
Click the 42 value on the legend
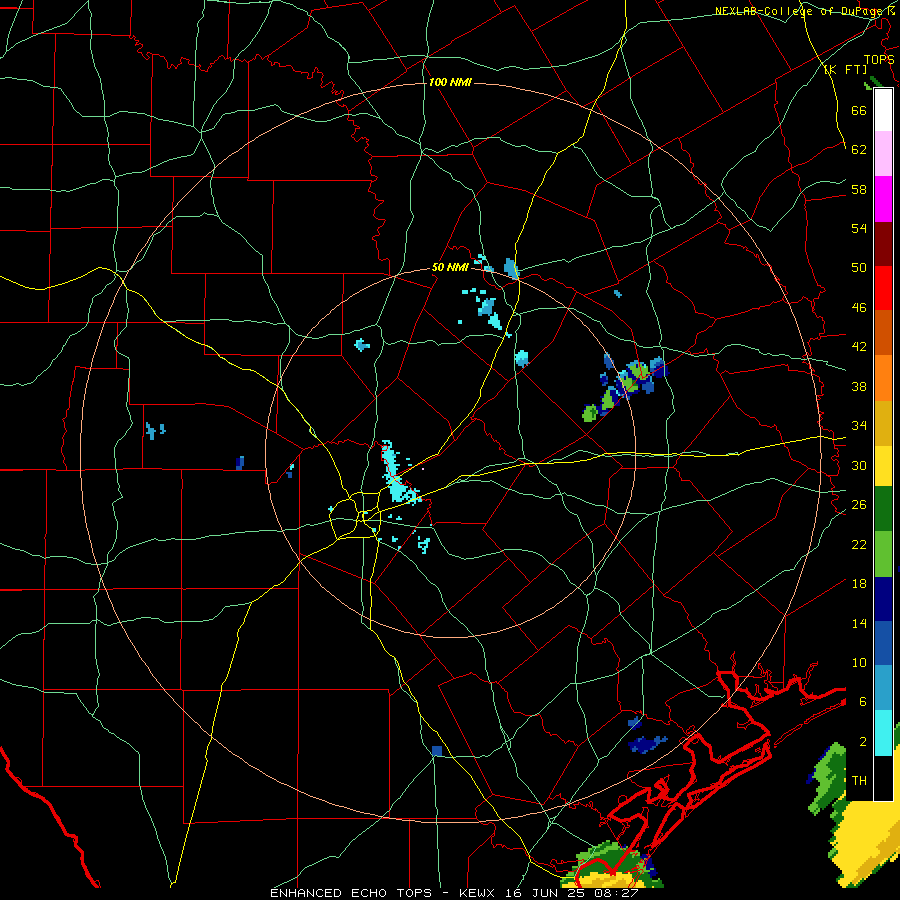[859, 347]
